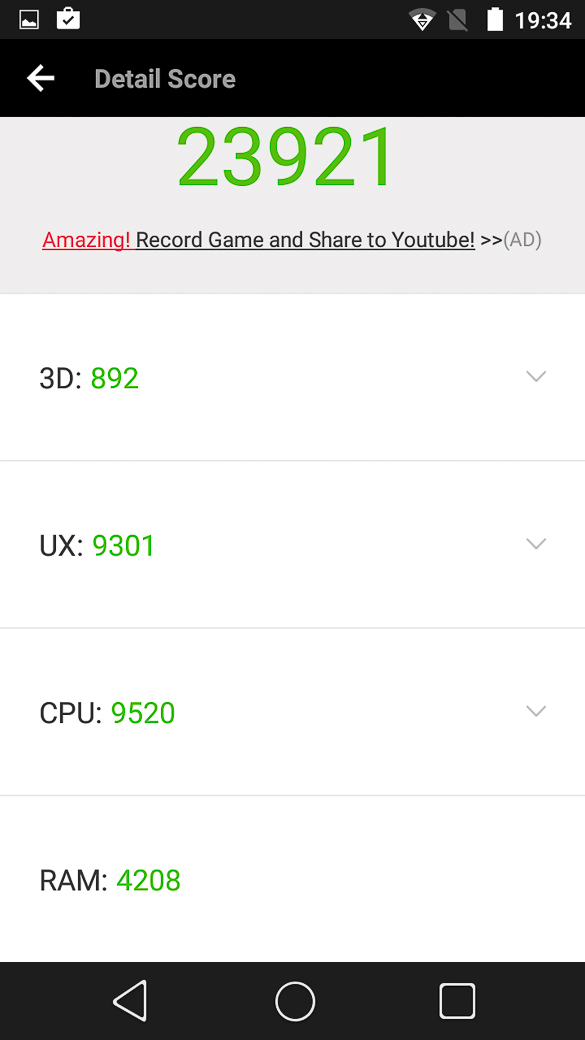The width and height of the screenshot is (585, 1040).
Task: Open the 3D: 892 row
Action: coord(292,377)
